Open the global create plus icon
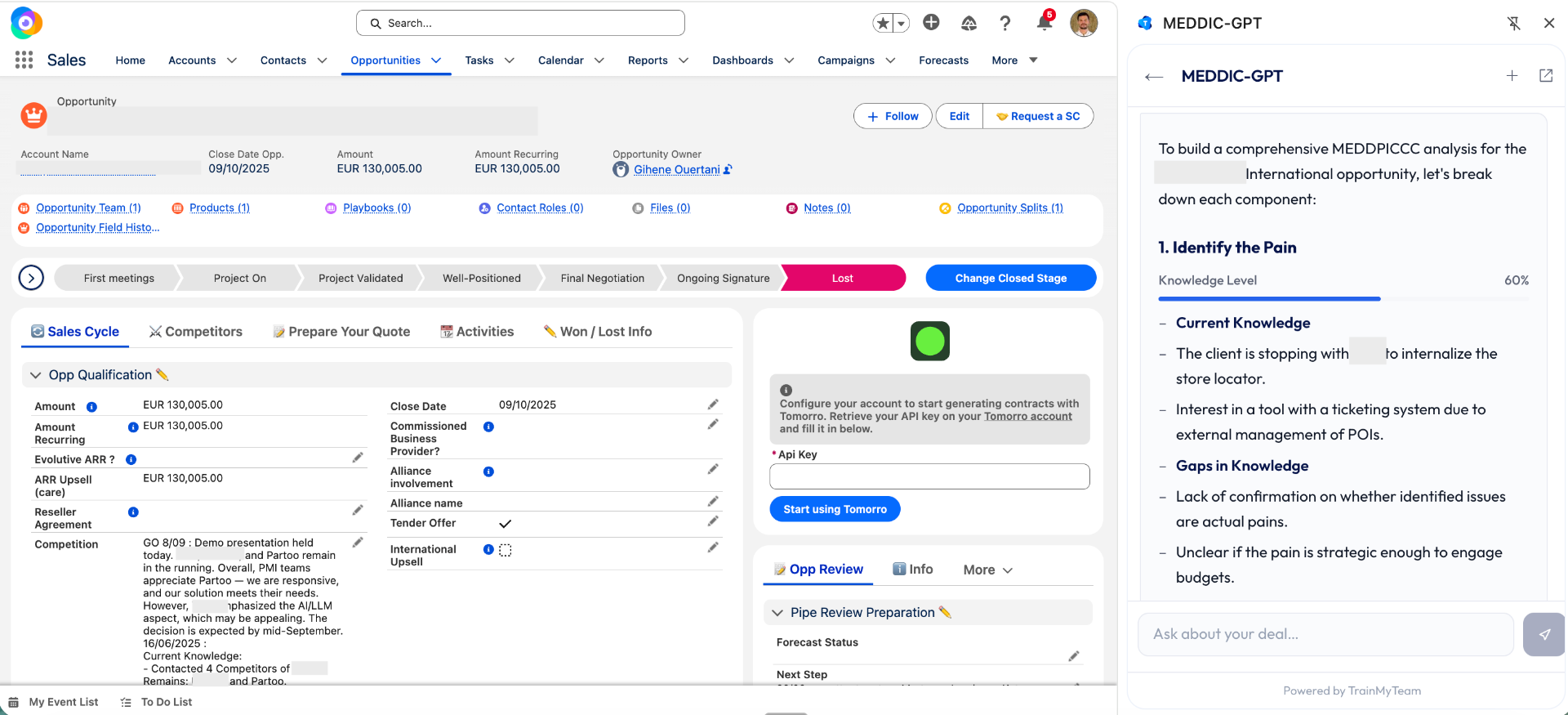The height and width of the screenshot is (715, 1568). click(931, 22)
